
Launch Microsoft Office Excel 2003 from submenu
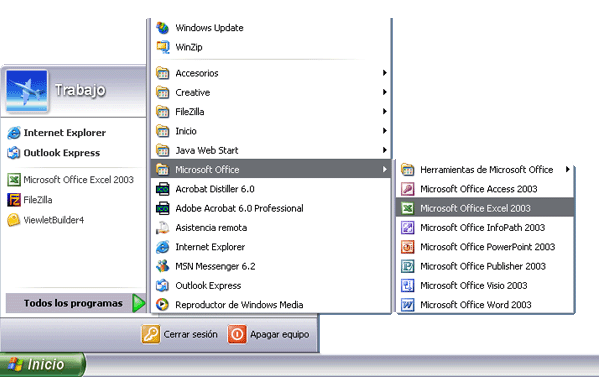(x=485, y=208)
